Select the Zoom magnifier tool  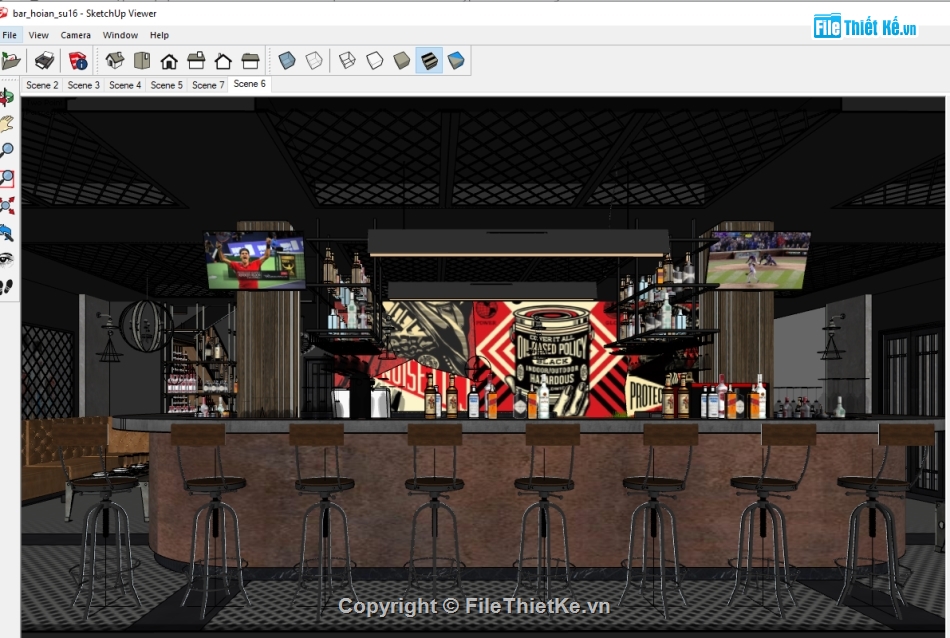pyautogui.click(x=7, y=151)
